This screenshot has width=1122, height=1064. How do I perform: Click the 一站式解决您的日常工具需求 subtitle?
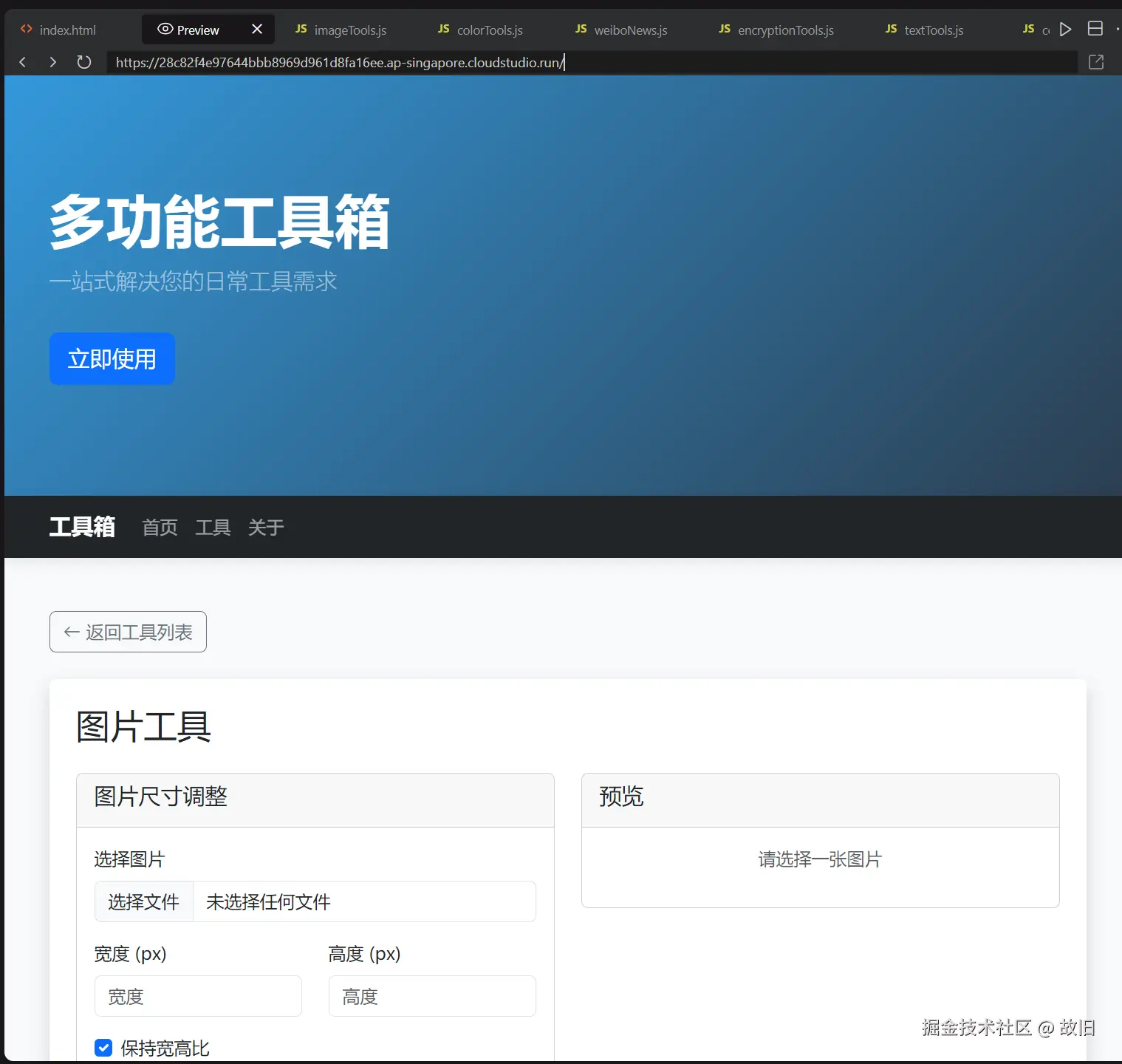(x=194, y=282)
